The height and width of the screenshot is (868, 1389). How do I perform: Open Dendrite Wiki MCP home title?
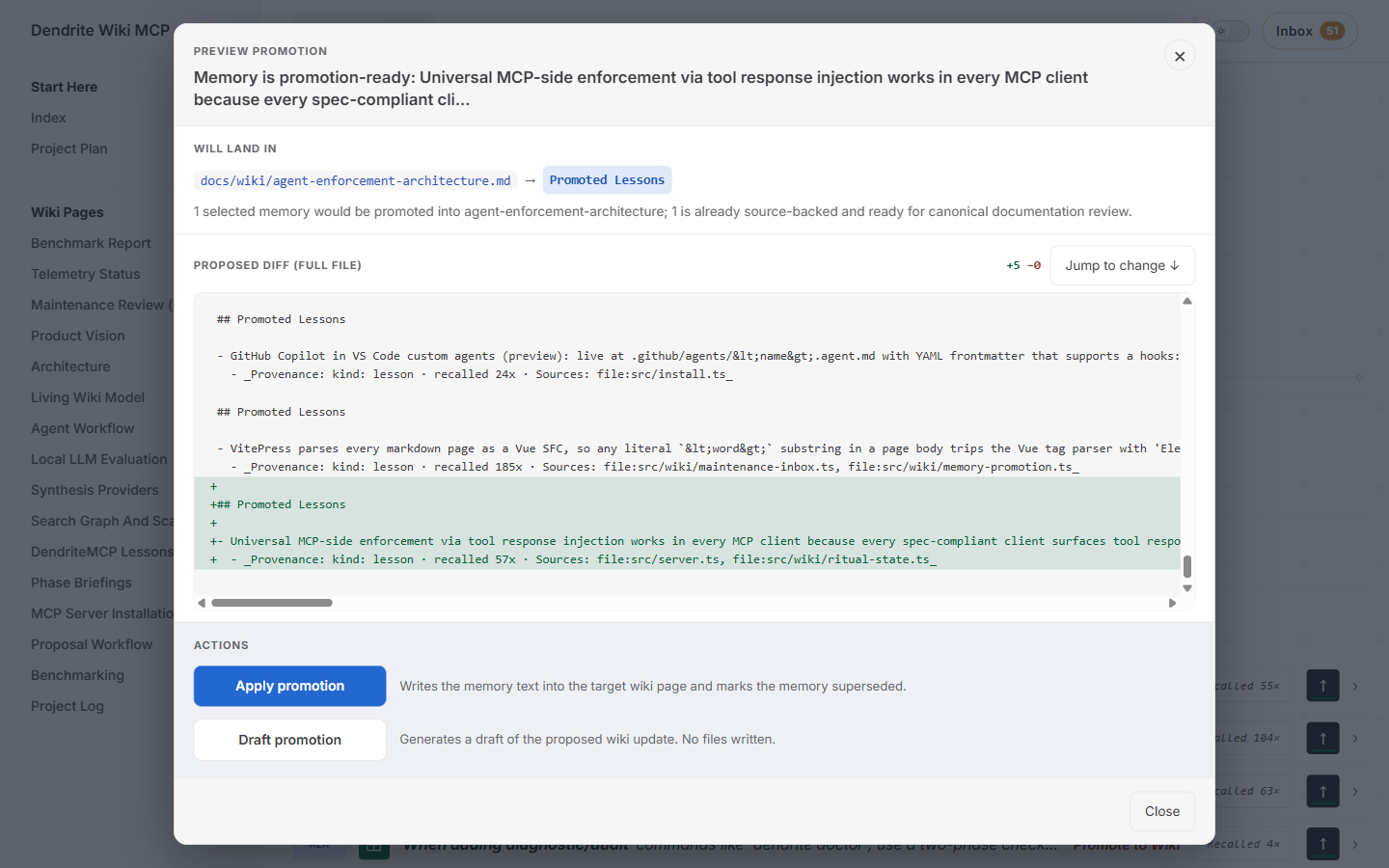click(x=100, y=30)
